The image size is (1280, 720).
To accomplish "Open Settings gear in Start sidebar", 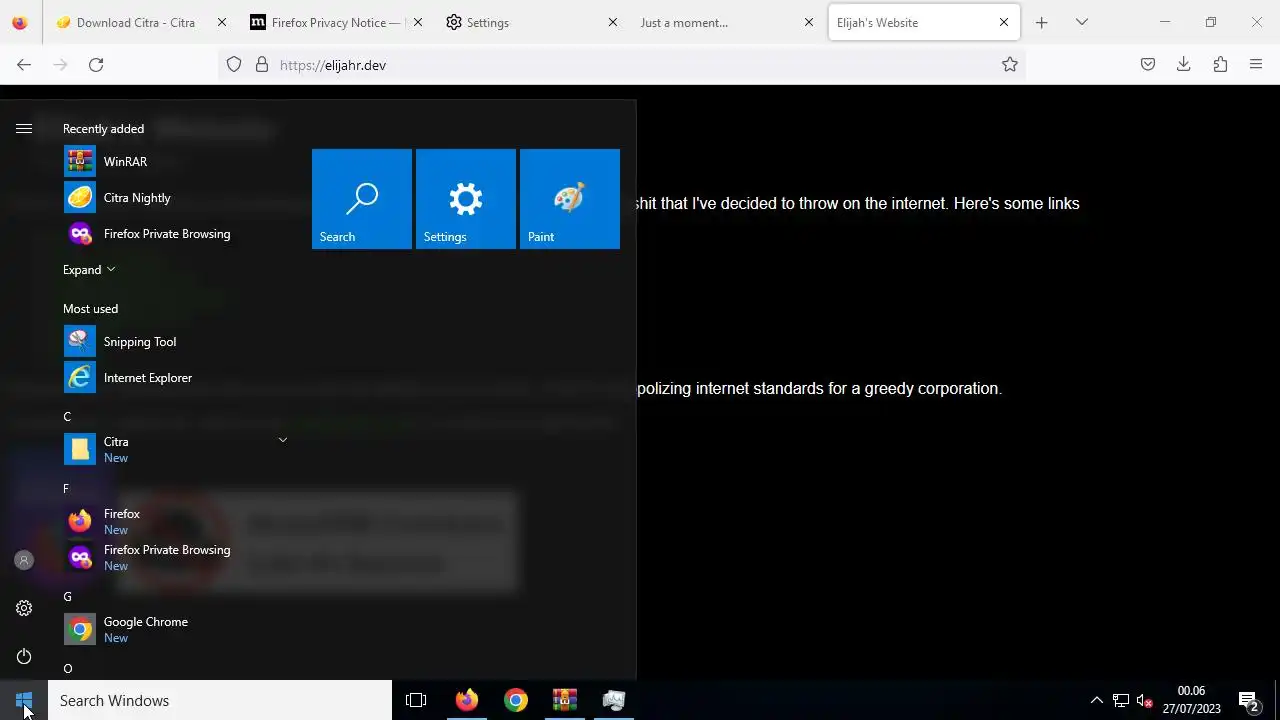I will point(24,608).
